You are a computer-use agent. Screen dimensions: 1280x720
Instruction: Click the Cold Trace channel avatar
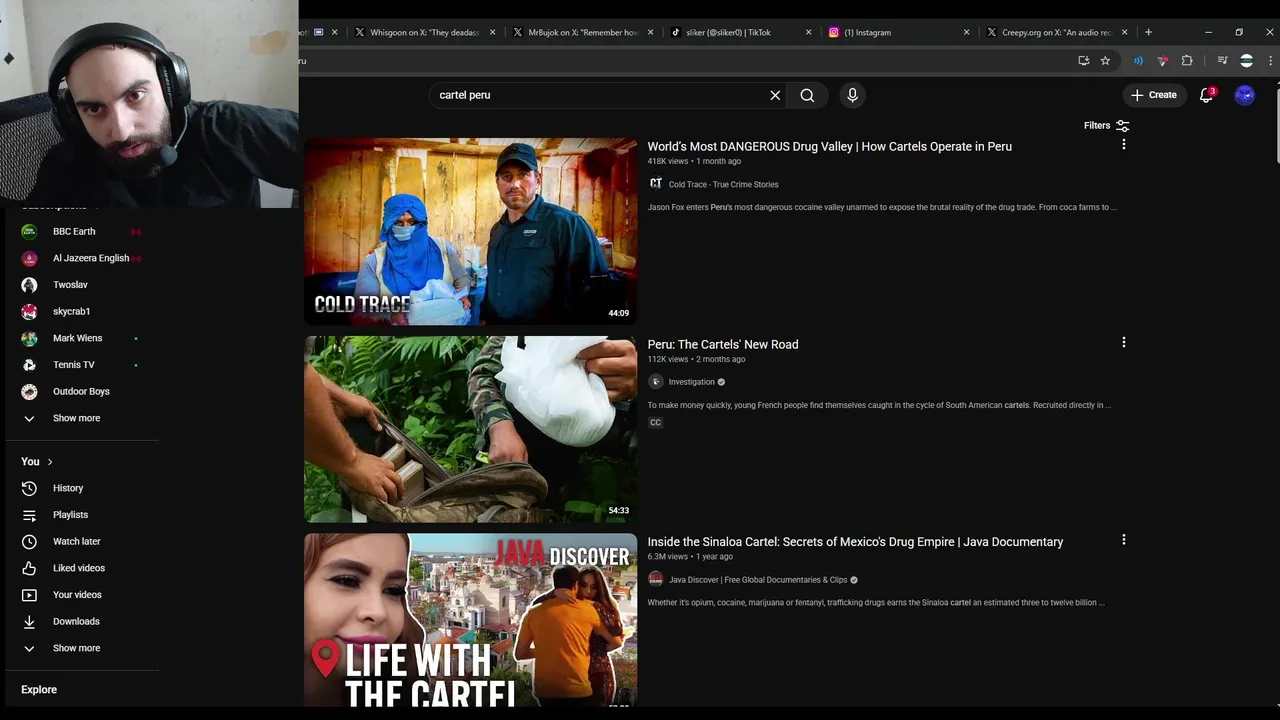point(655,184)
